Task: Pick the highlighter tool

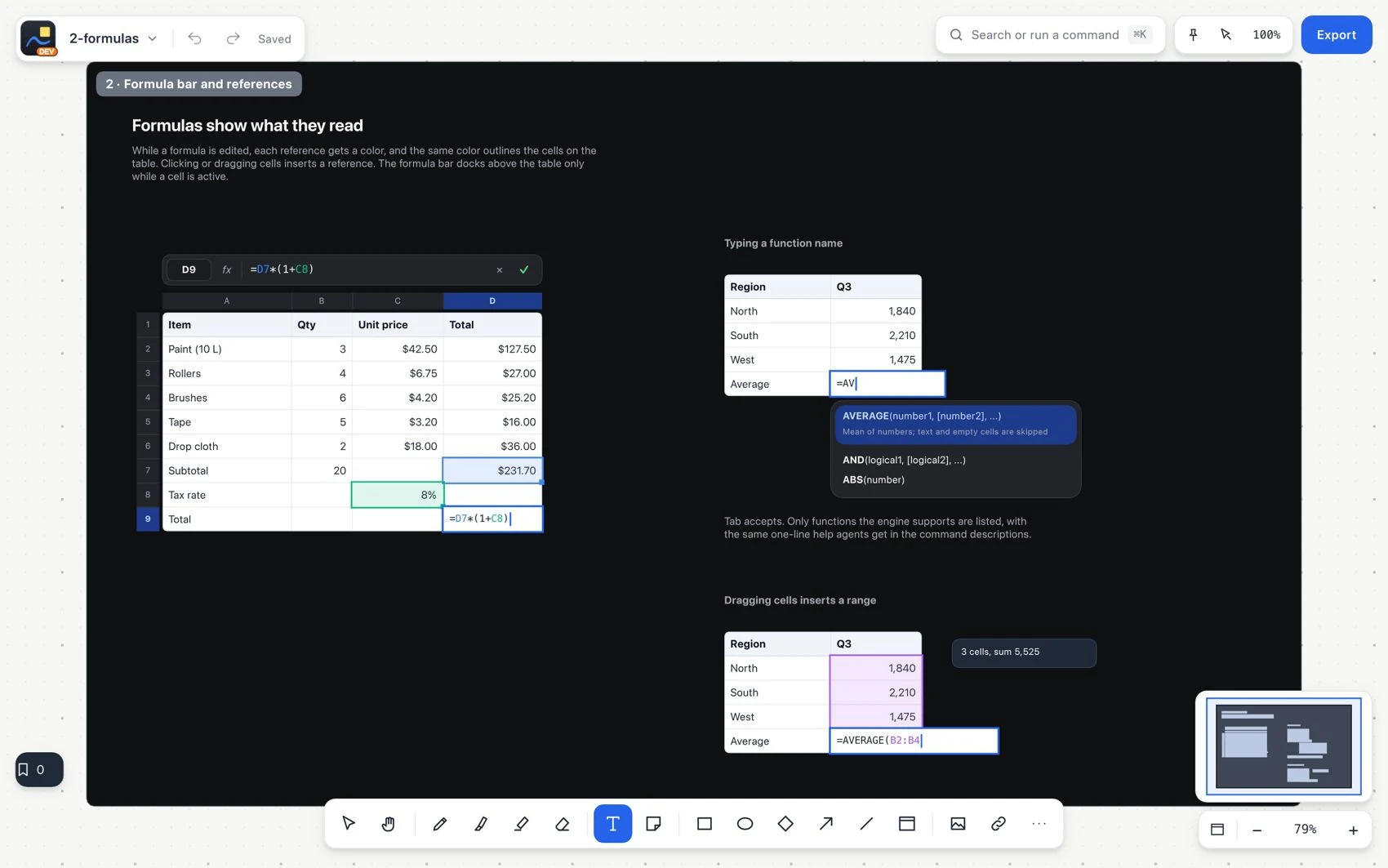Action: pos(522,823)
